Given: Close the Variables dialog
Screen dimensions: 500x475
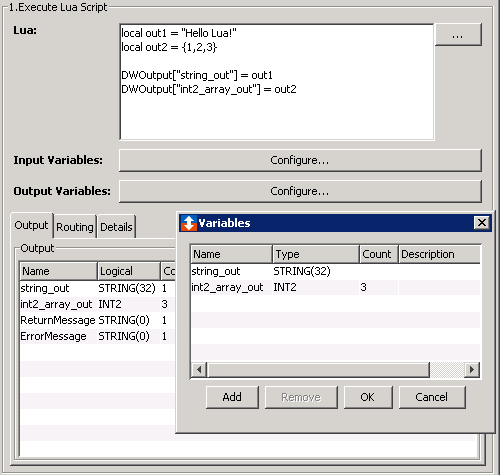Looking at the screenshot, I should point(482,223).
